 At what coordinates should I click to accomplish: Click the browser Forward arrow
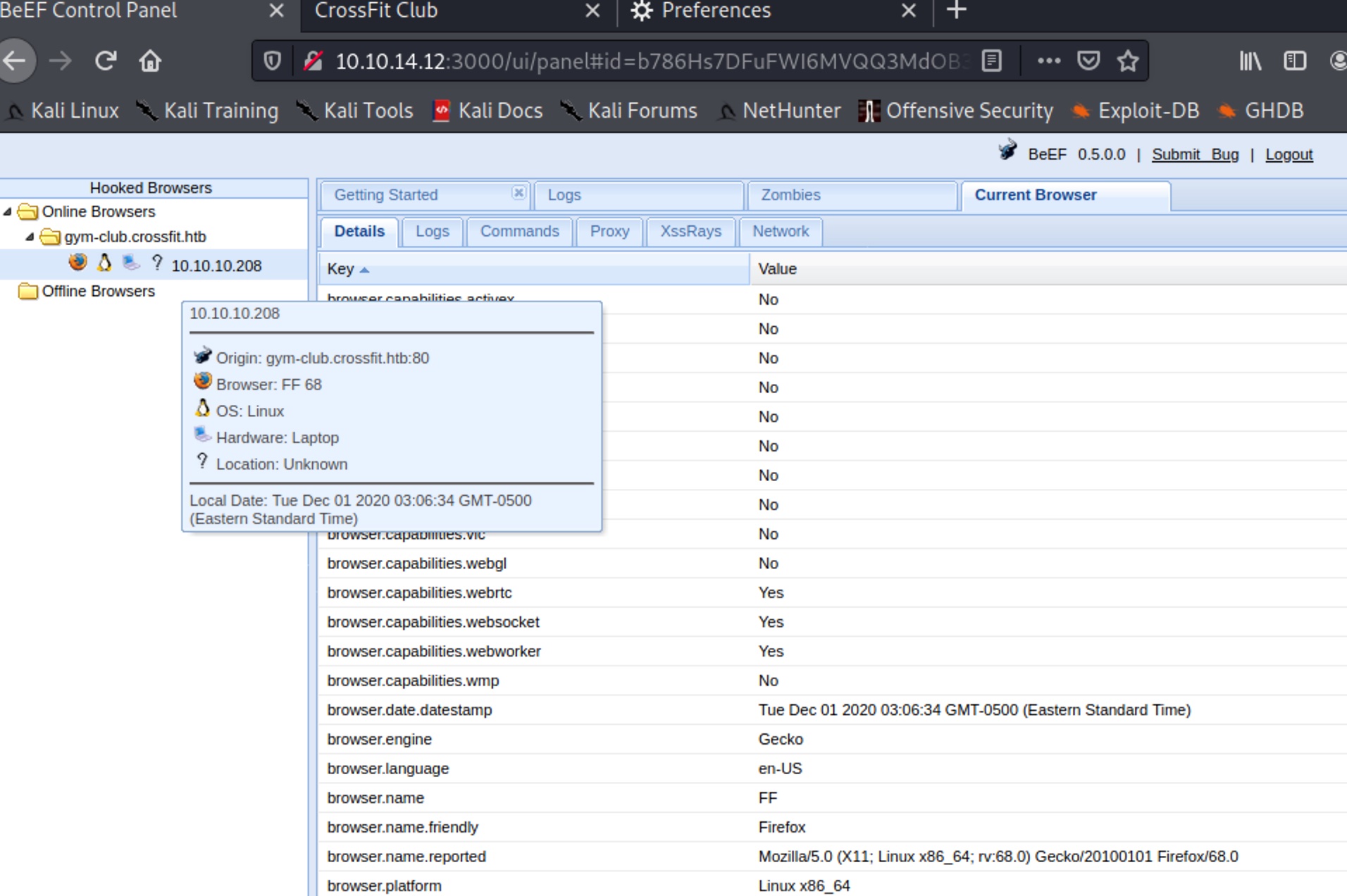pyautogui.click(x=61, y=61)
